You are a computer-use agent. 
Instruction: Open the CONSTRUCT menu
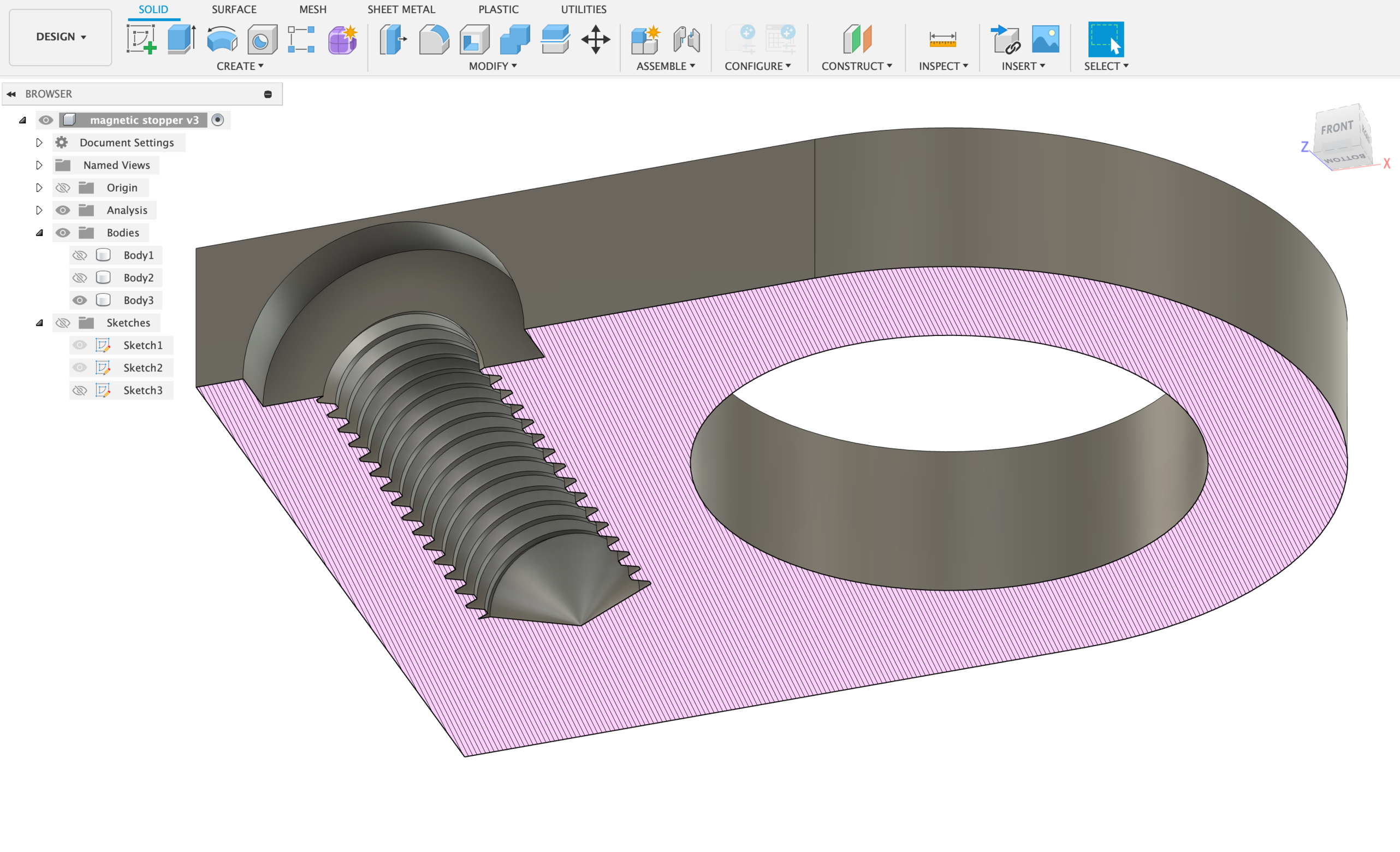856,66
